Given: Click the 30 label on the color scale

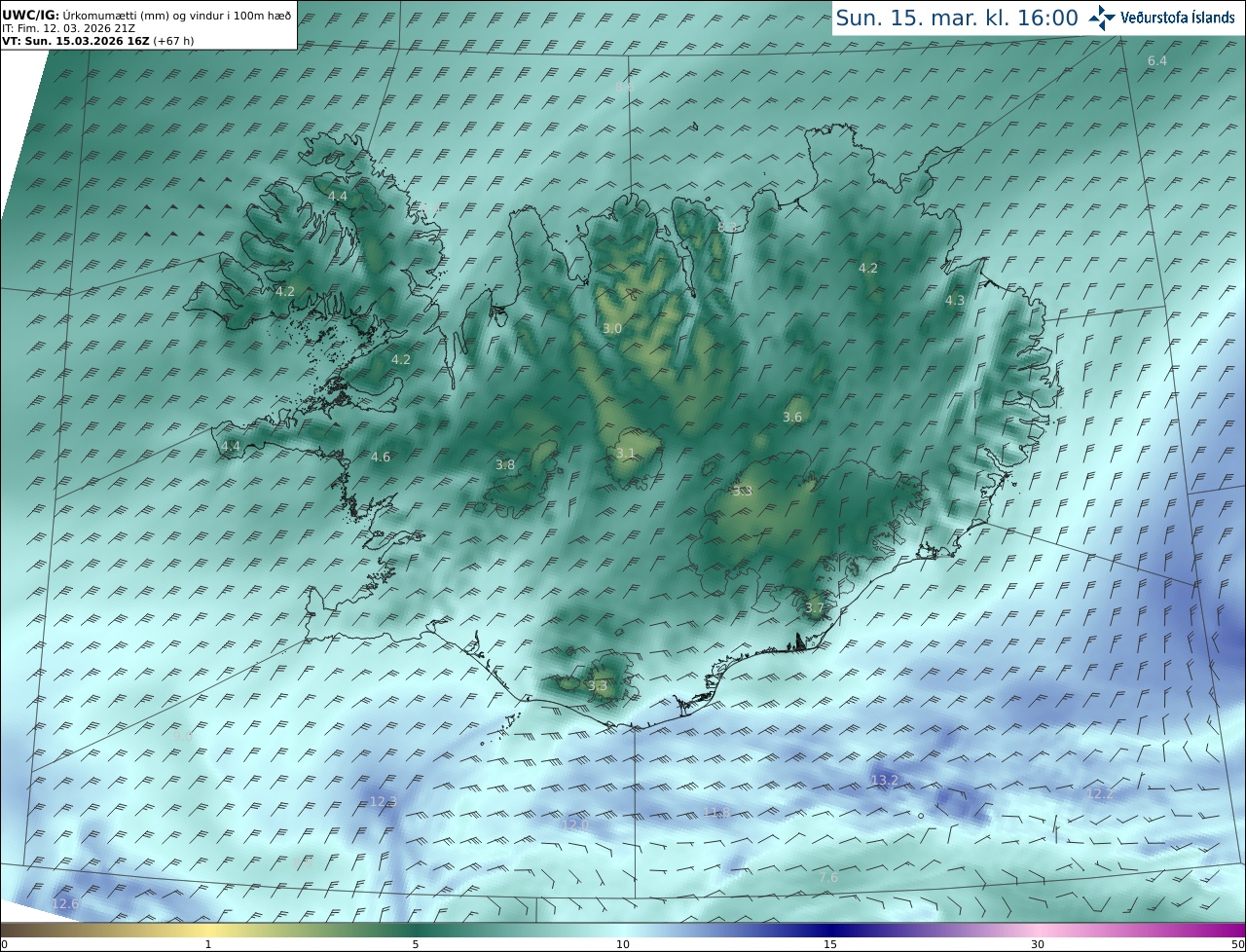Looking at the screenshot, I should click(x=1038, y=944).
